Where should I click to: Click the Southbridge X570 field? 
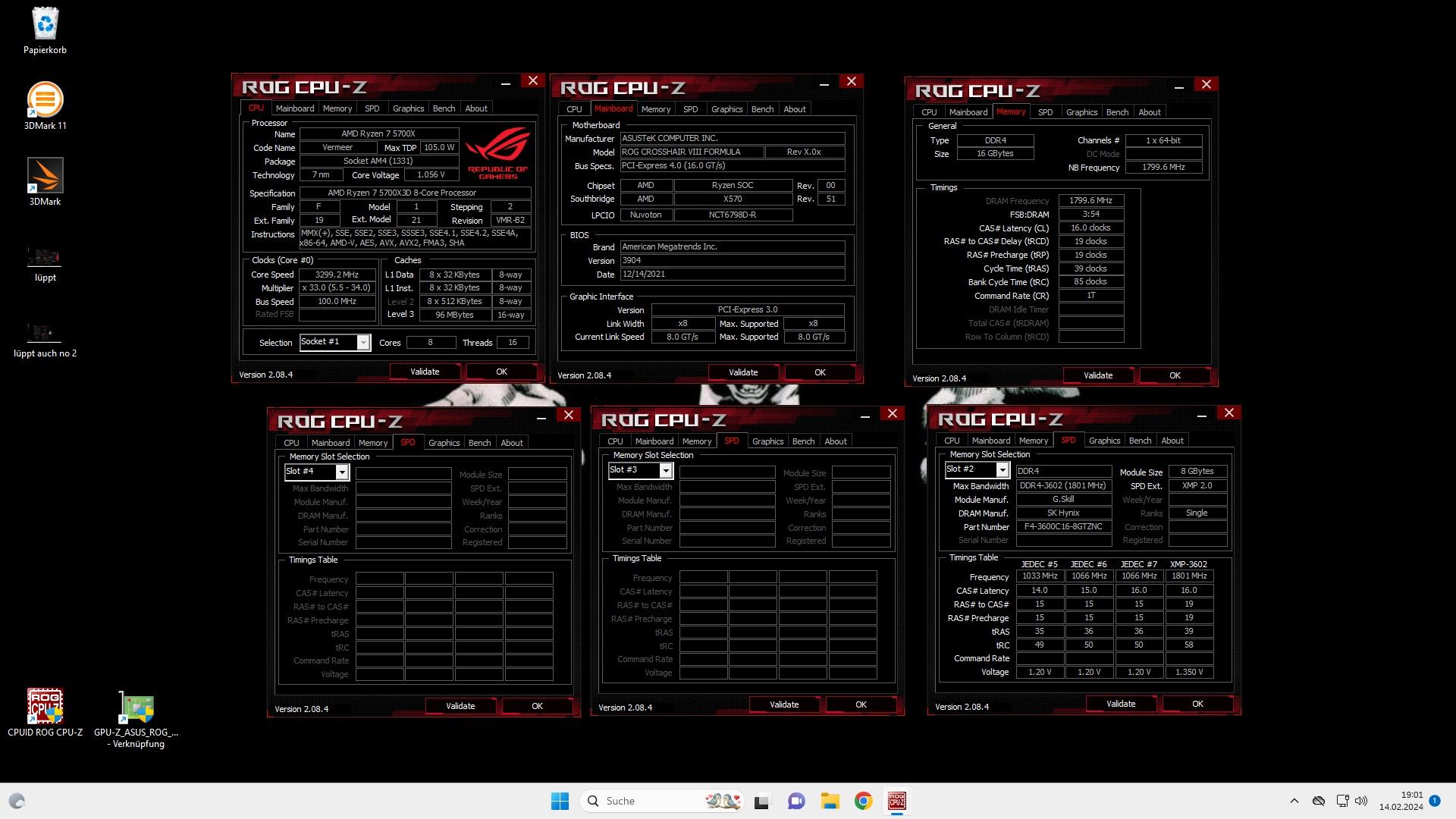[x=732, y=199]
